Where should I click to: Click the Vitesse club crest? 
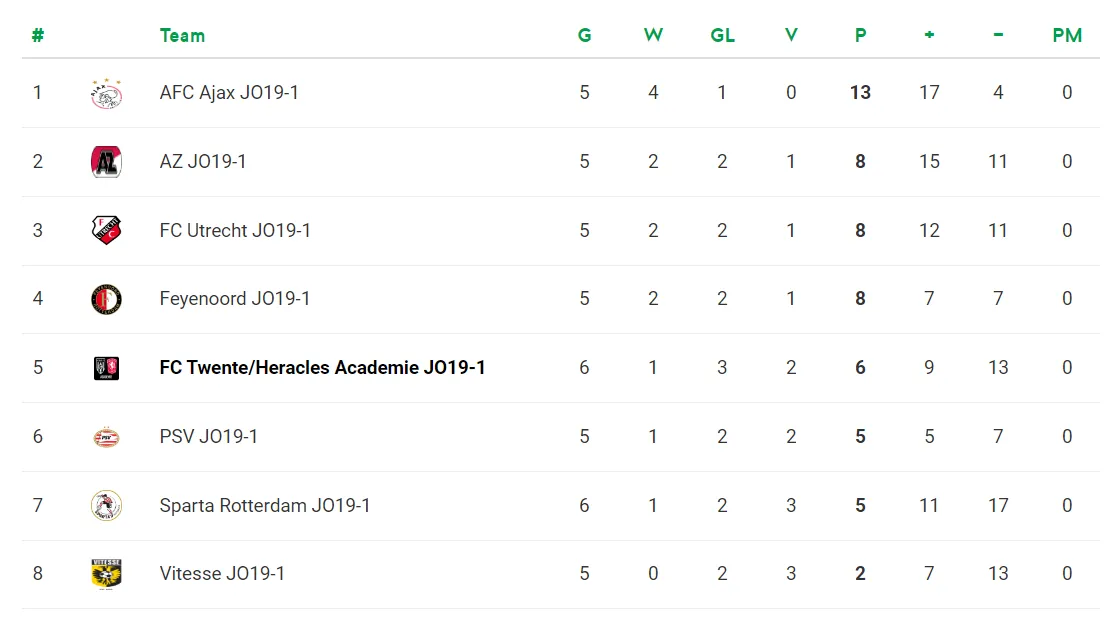(106, 574)
